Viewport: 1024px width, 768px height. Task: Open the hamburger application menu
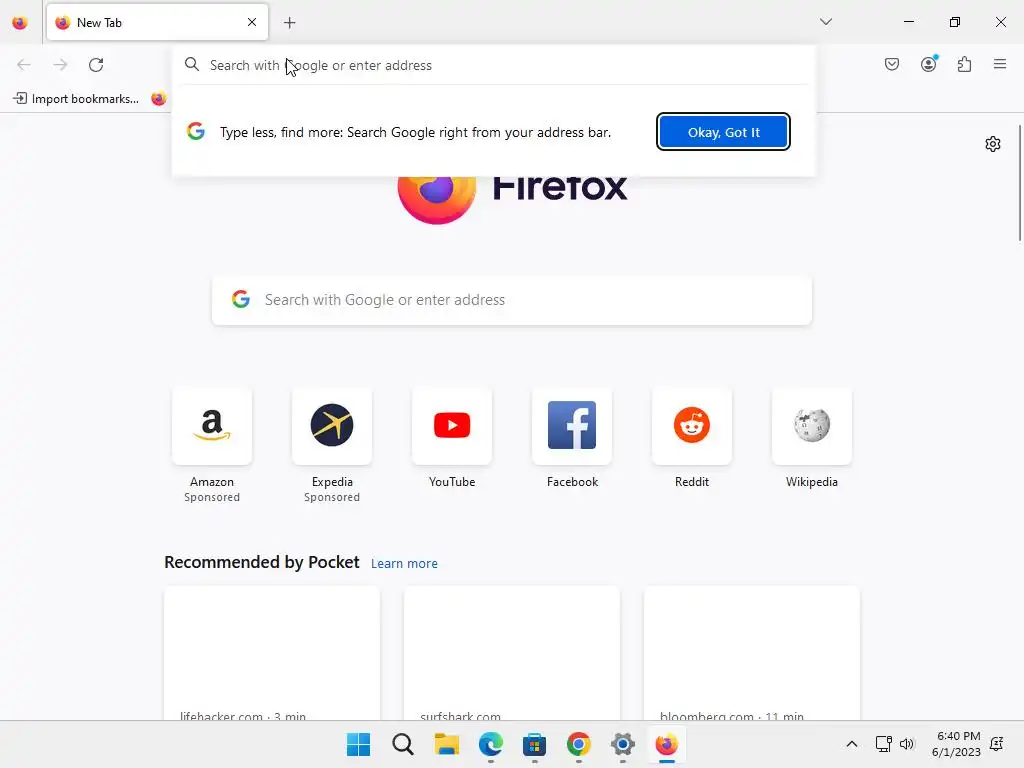coord(1000,64)
